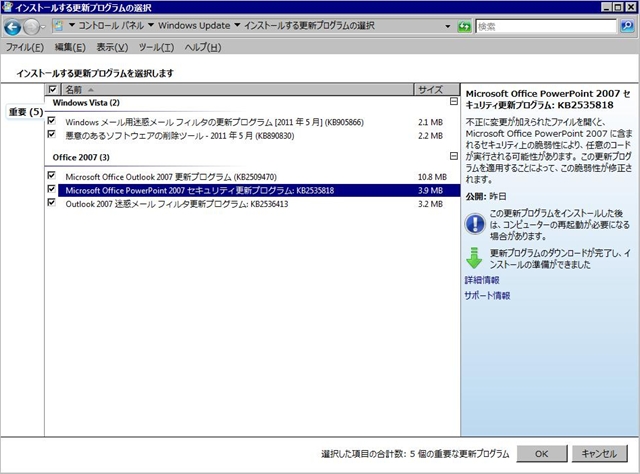
Task: Click コントロール パネル in the breadcrumb
Action: pyautogui.click(x=111, y=25)
